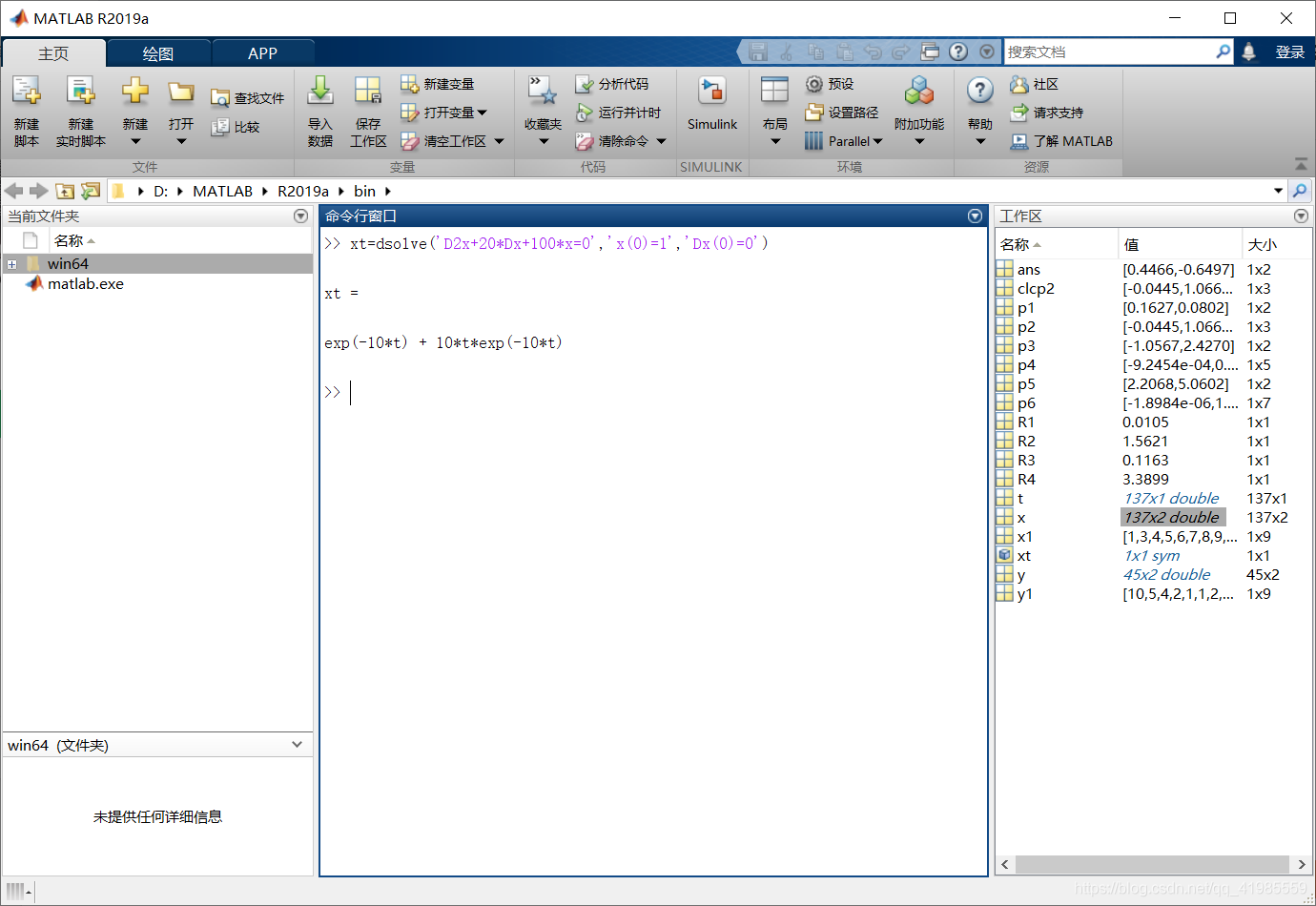This screenshot has width=1316, height=906.
Task: Click the 新建脚本 (New Script) icon
Action: click(27, 92)
